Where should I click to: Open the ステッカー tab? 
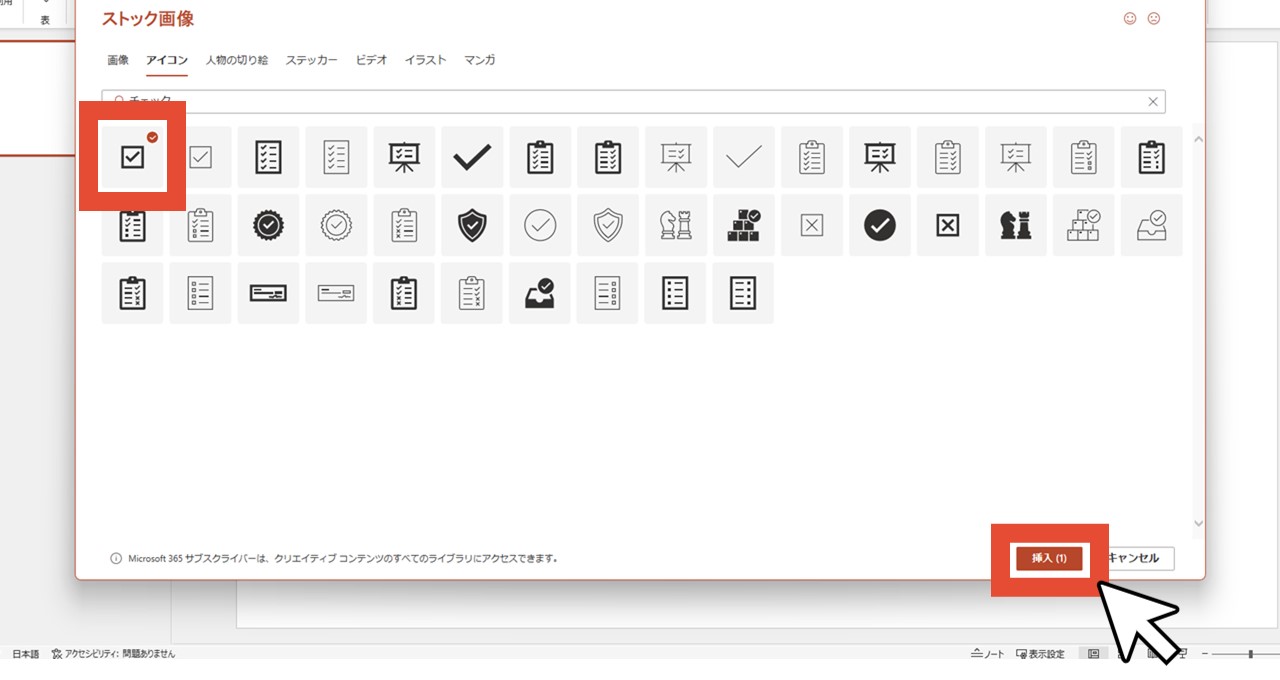click(x=311, y=60)
